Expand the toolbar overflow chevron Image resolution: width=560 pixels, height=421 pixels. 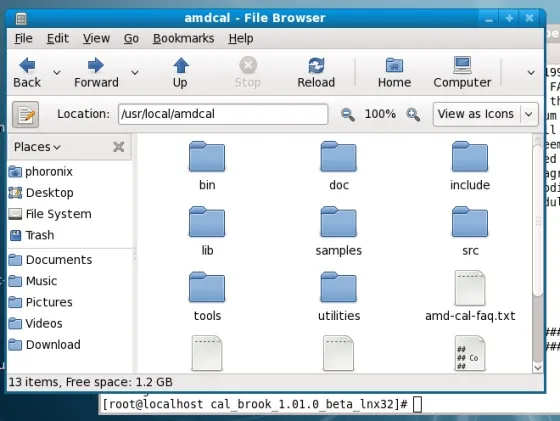[x=531, y=73]
